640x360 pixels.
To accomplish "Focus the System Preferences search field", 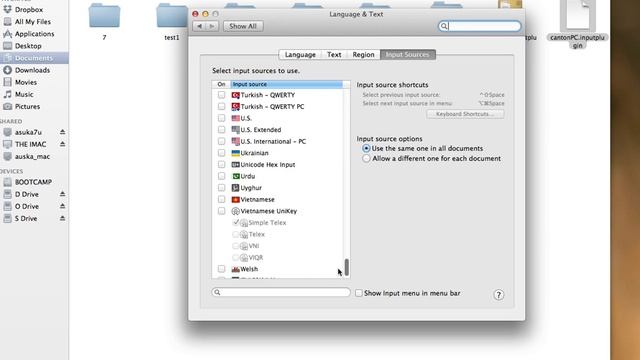I will (x=479, y=26).
